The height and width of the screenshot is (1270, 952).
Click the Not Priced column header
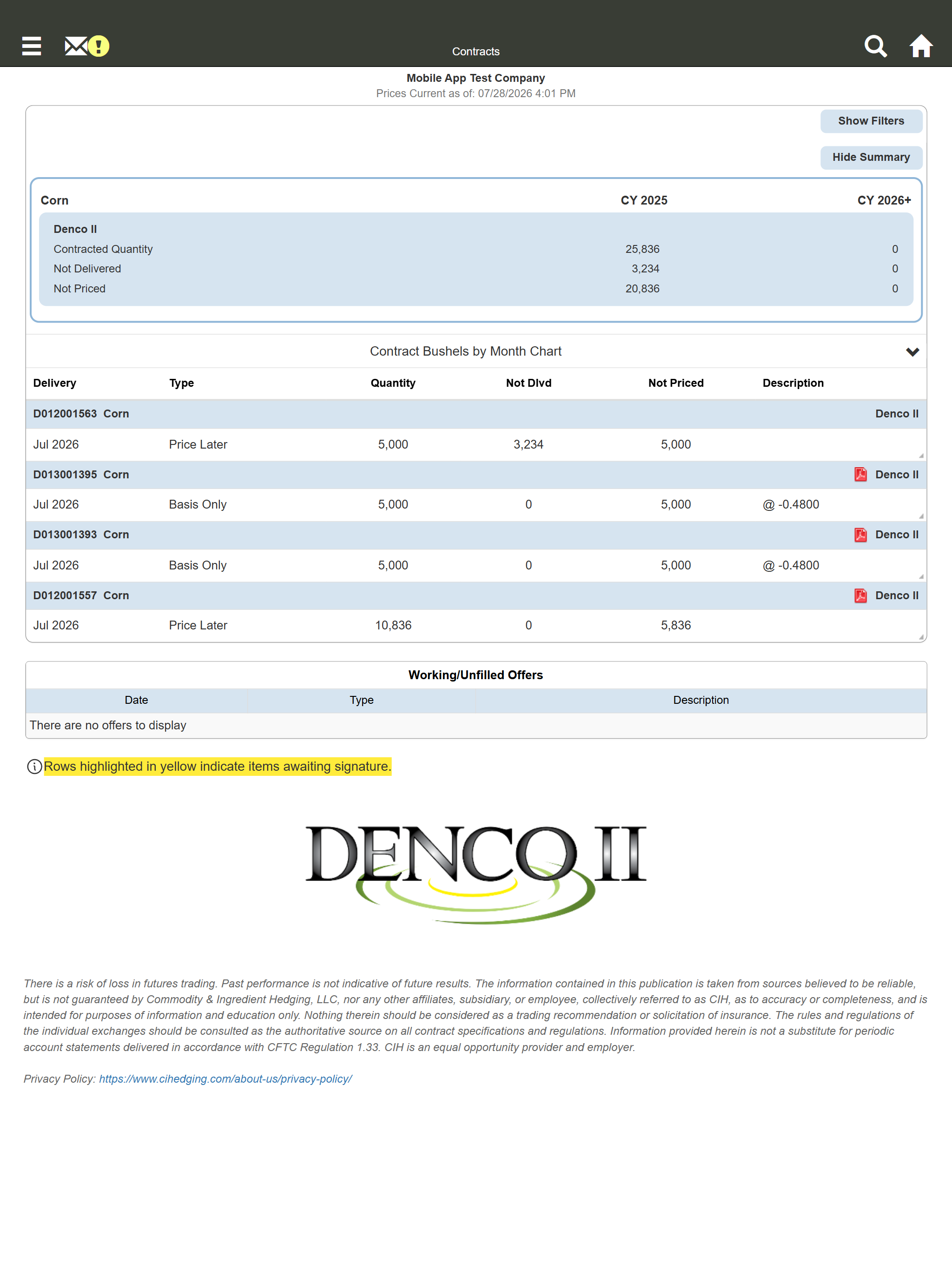676,383
